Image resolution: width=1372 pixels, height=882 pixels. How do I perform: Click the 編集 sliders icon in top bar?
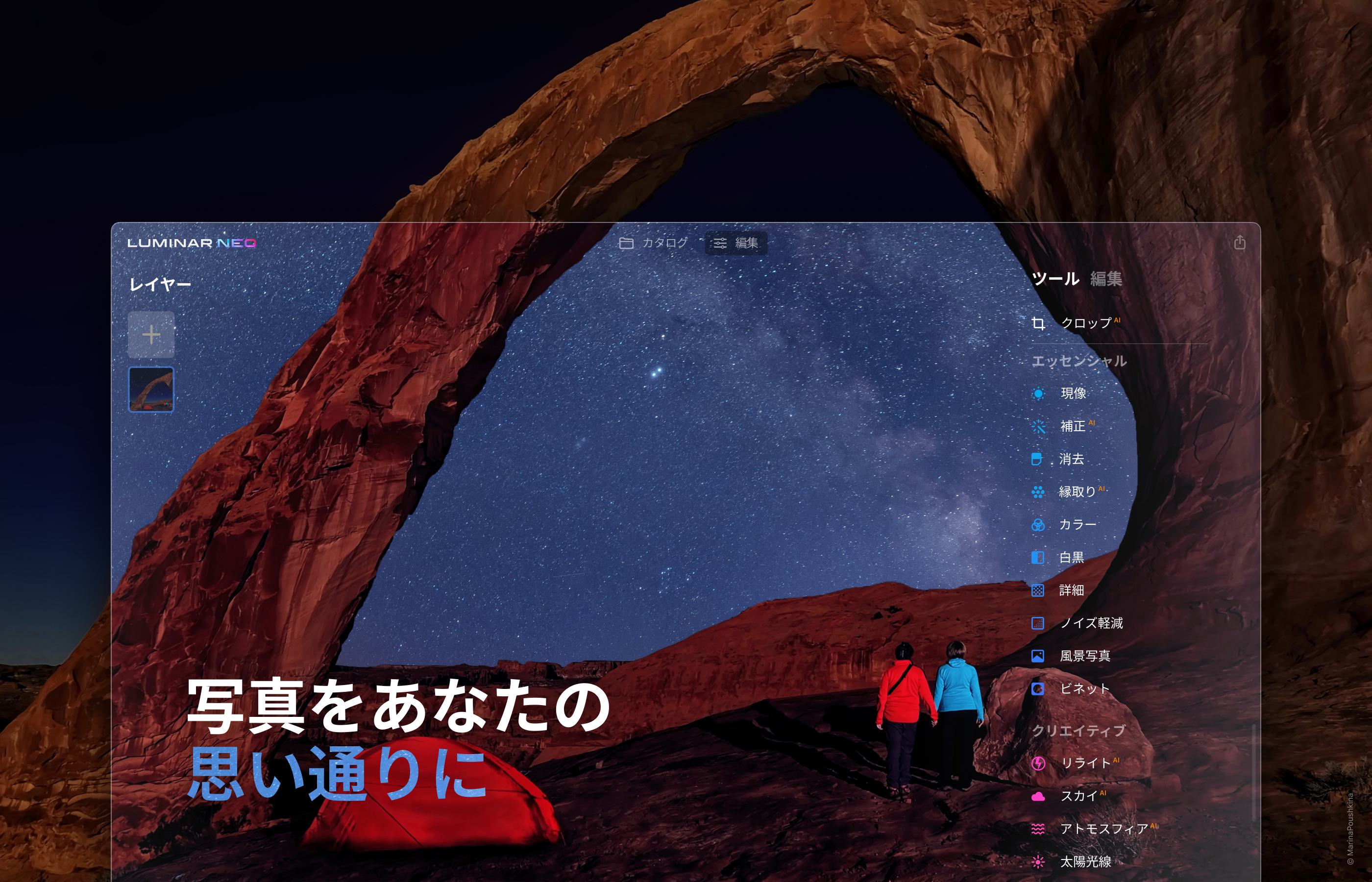point(720,243)
